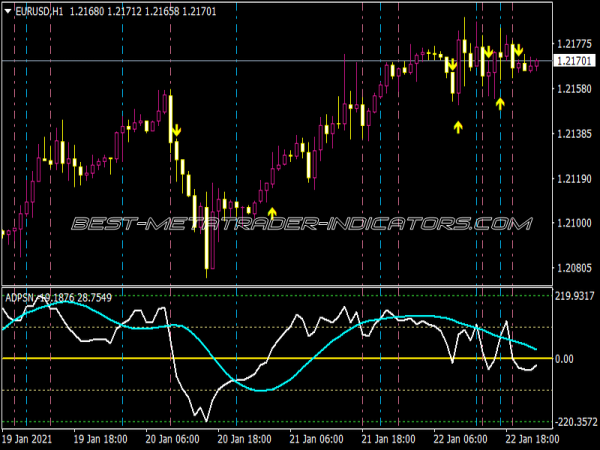This screenshot has height=450, width=600.
Task: Click the 21 Jan 06:00 time label
Action: (316, 439)
